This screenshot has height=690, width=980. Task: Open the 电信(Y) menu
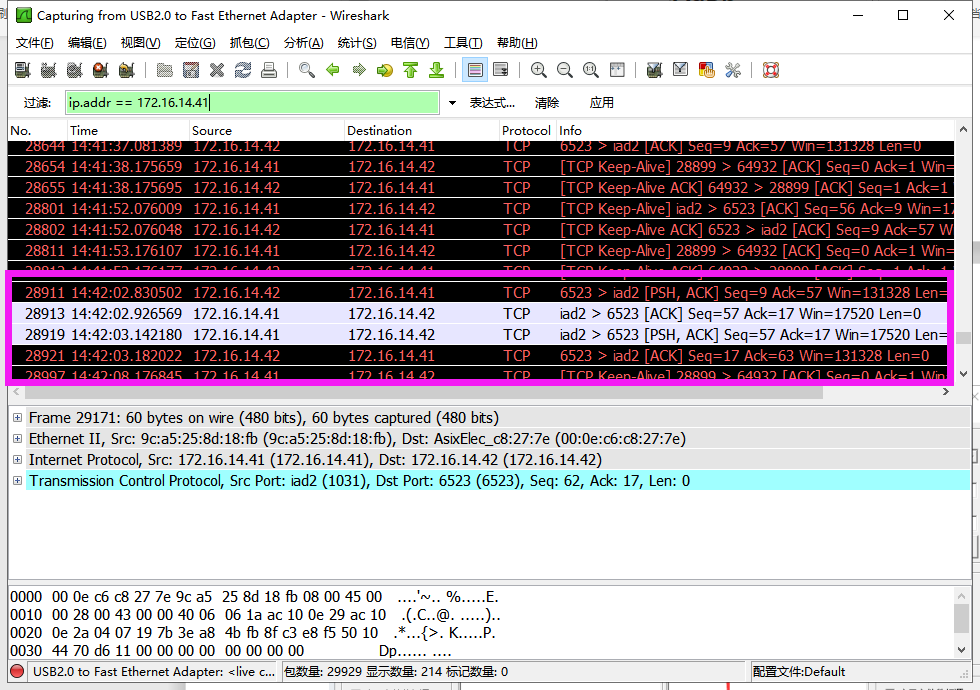point(410,42)
